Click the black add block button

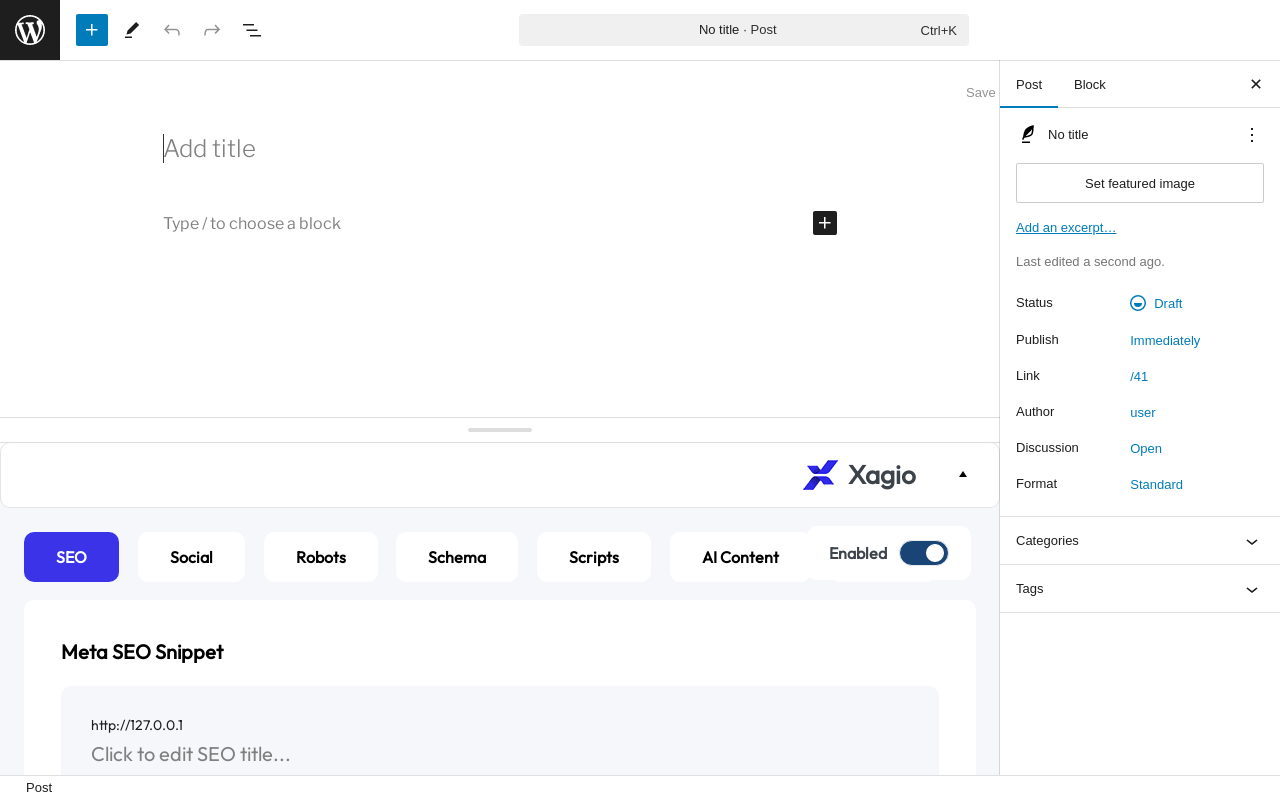[x=825, y=223]
